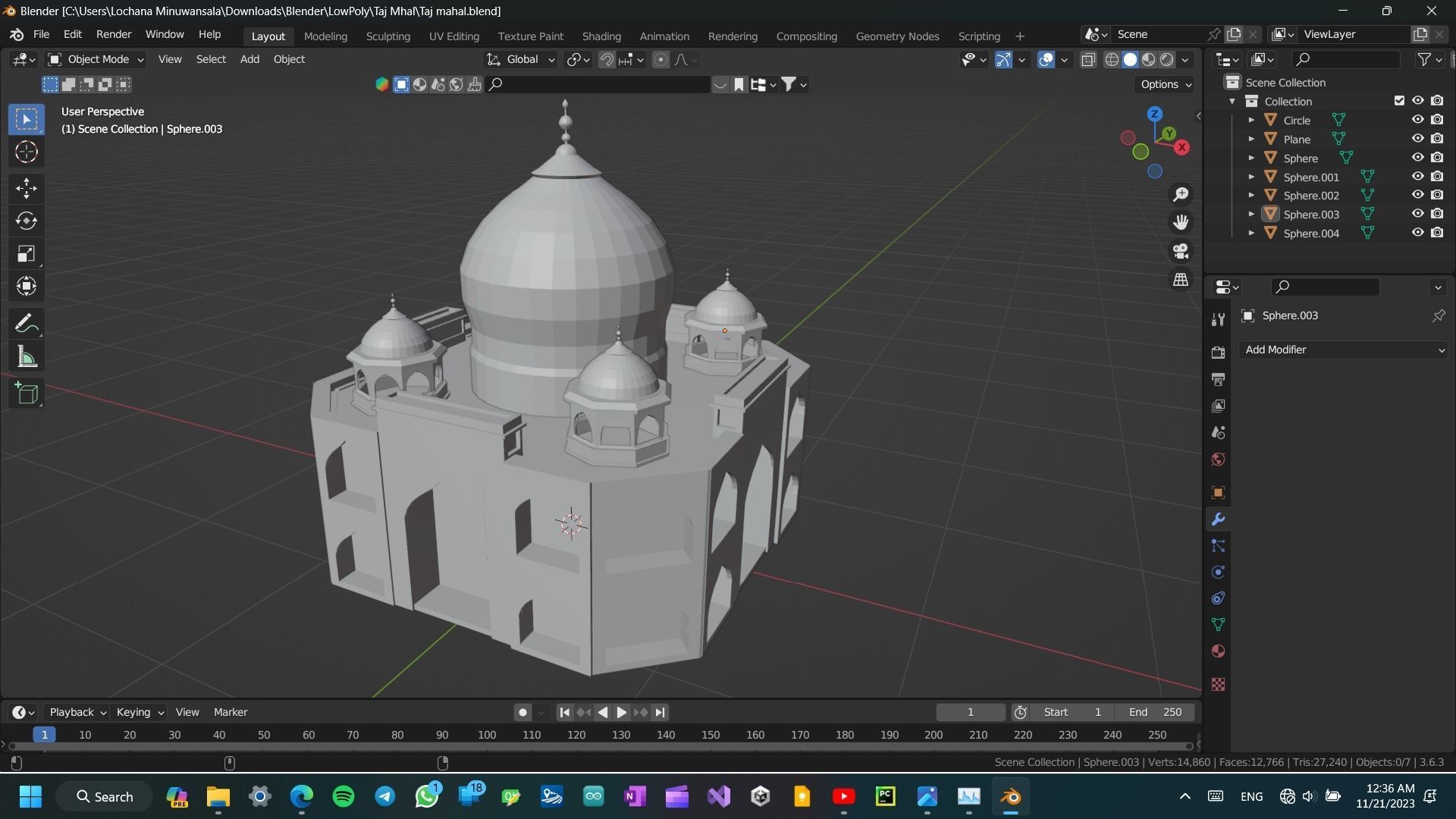Screen dimensions: 1456x819
Task: Play the animation forward
Action: (x=621, y=712)
